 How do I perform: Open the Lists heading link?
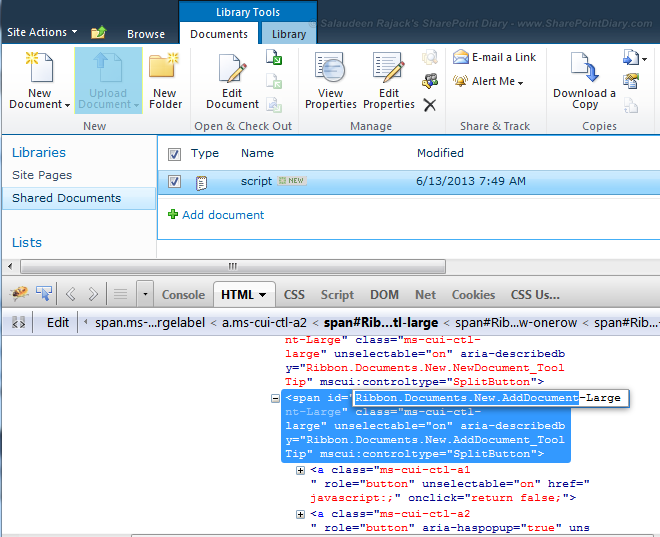tap(27, 242)
